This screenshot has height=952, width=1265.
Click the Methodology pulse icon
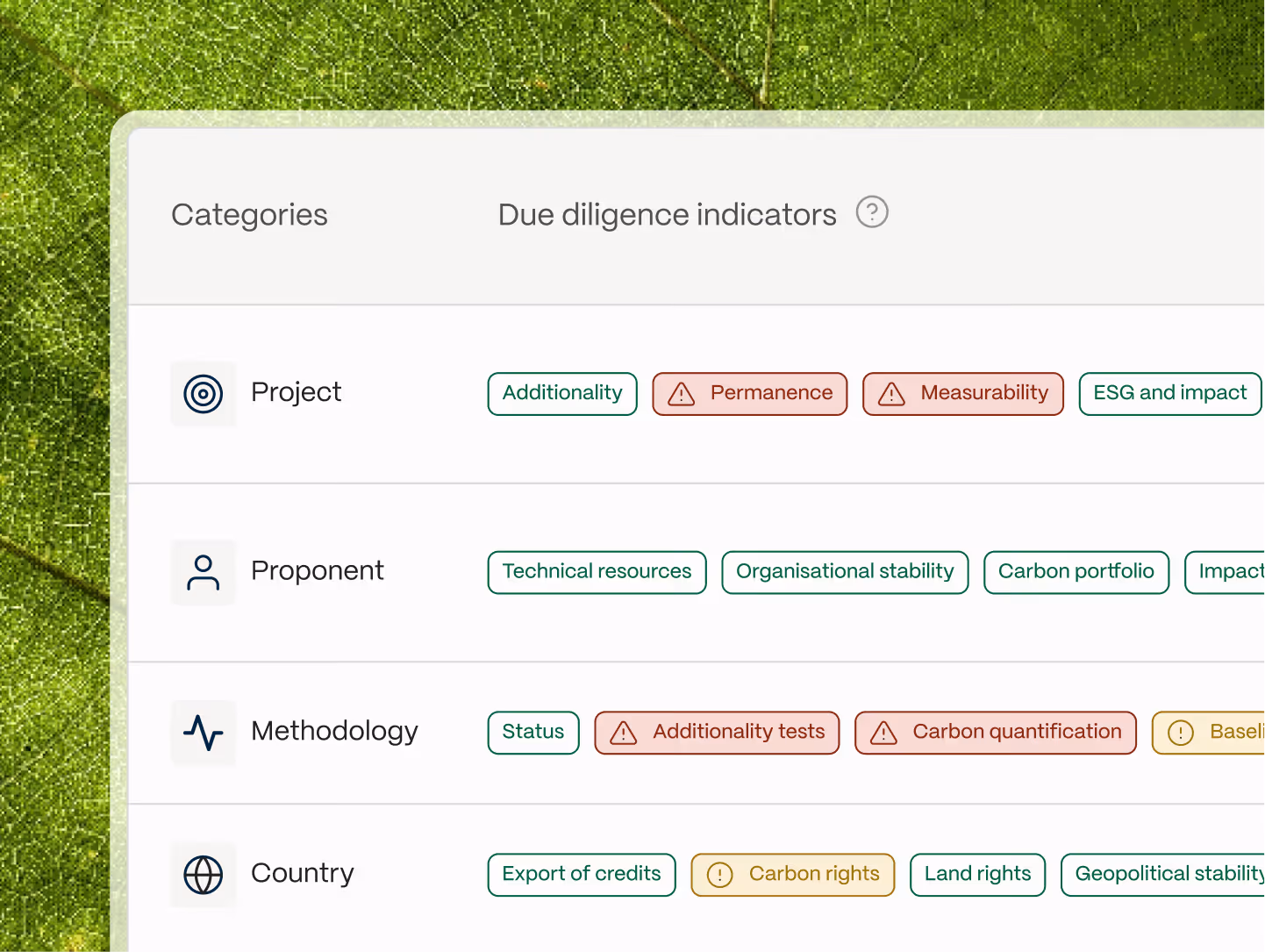(x=204, y=733)
